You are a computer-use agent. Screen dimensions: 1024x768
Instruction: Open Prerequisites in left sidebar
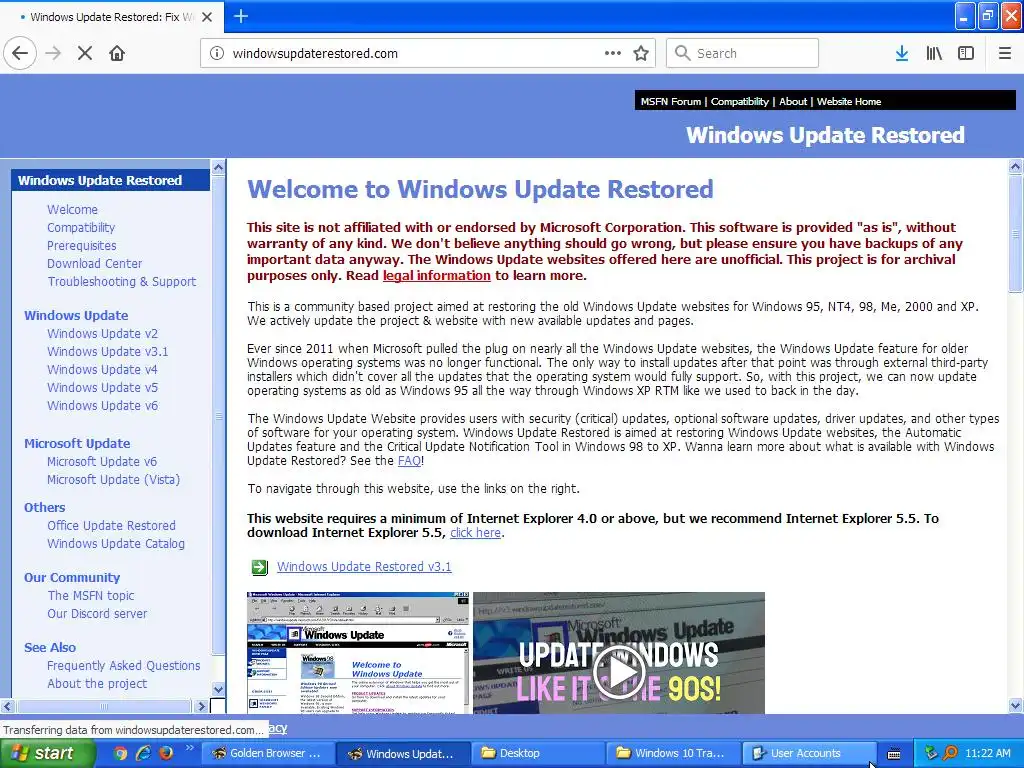pos(82,246)
